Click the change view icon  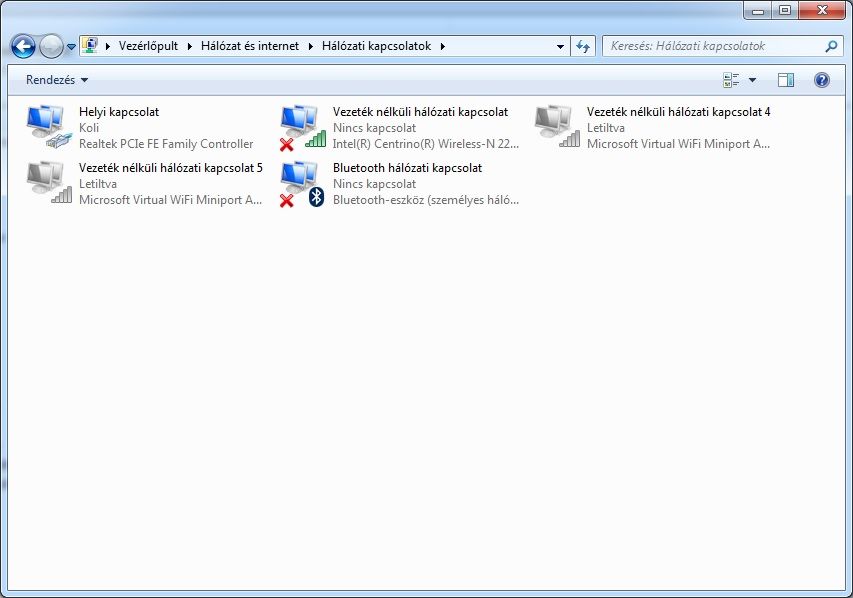731,80
